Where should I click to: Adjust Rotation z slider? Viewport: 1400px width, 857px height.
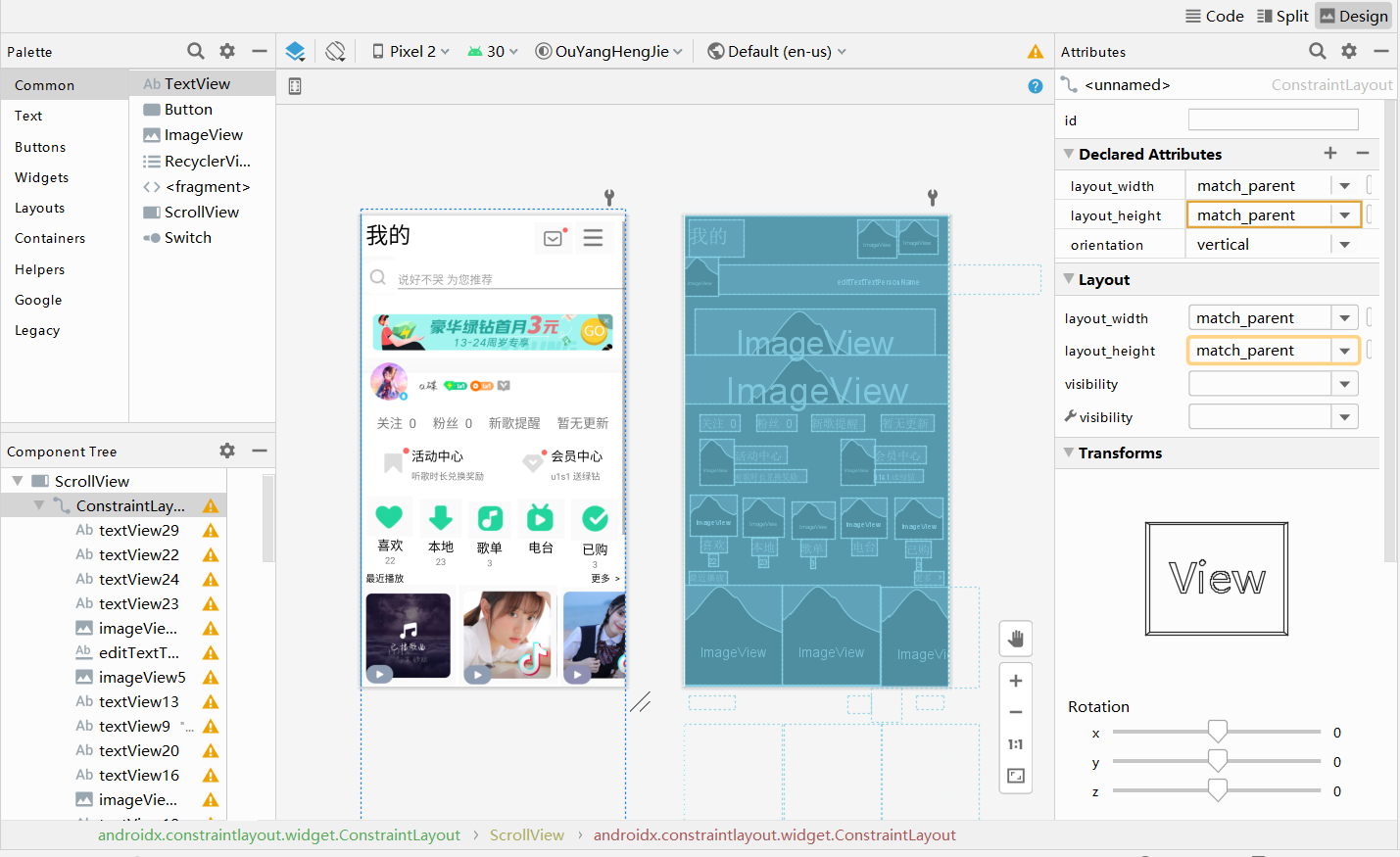[1217, 791]
